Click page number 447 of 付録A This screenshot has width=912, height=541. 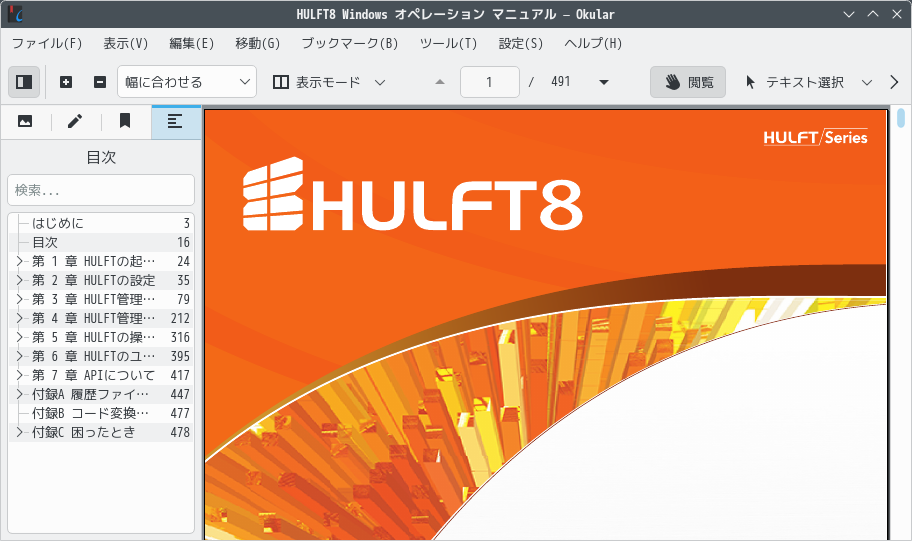180,394
